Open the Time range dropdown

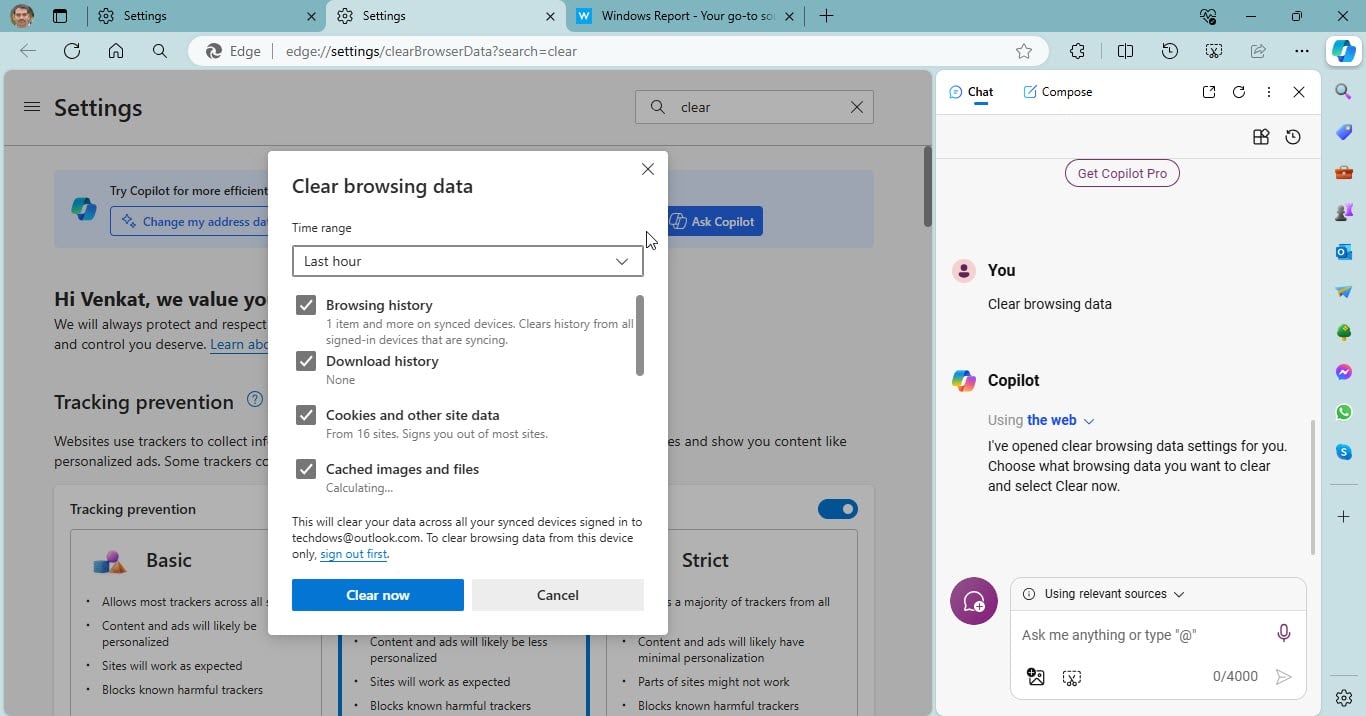467,261
